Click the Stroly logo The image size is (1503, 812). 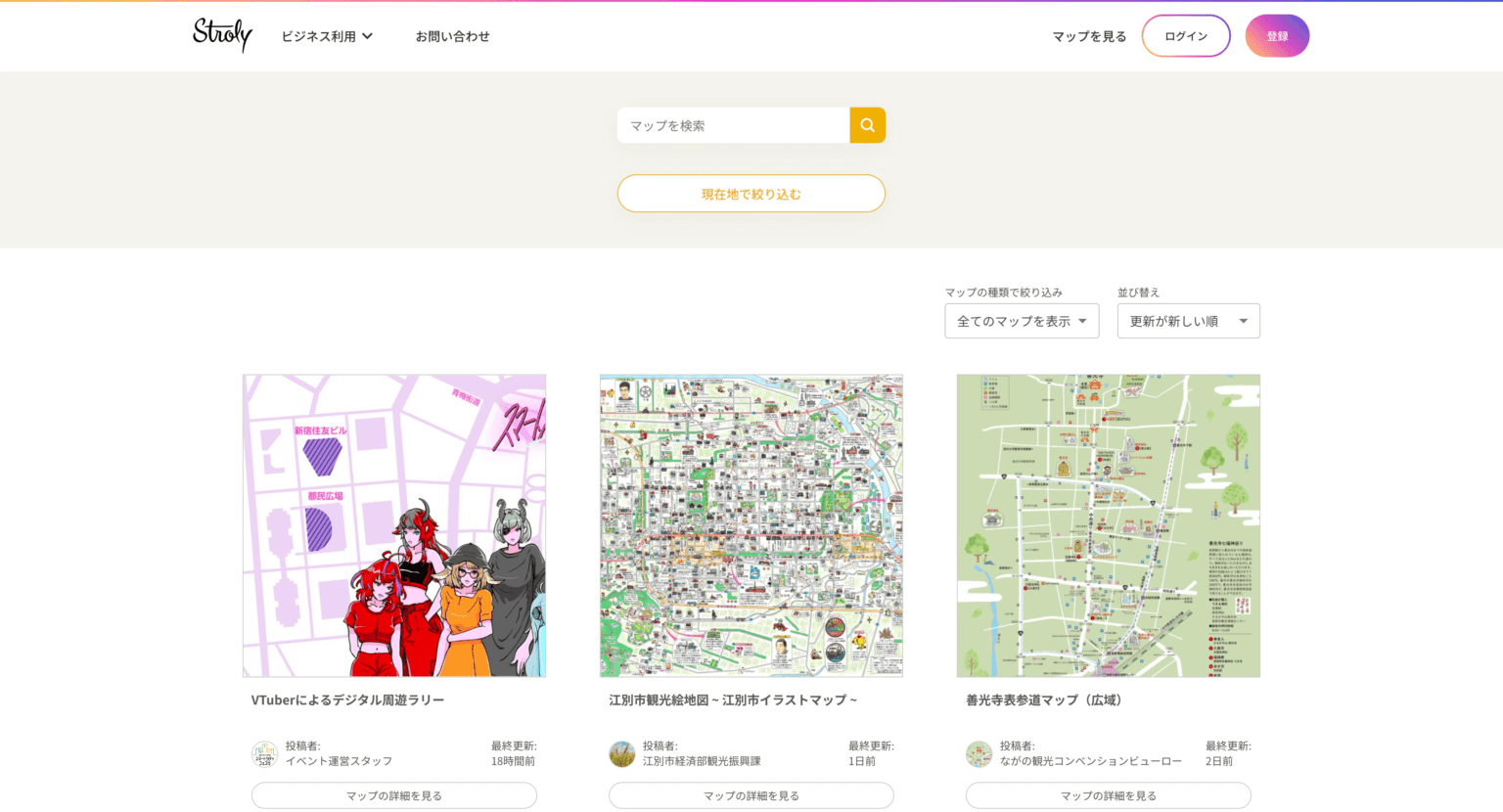click(221, 35)
